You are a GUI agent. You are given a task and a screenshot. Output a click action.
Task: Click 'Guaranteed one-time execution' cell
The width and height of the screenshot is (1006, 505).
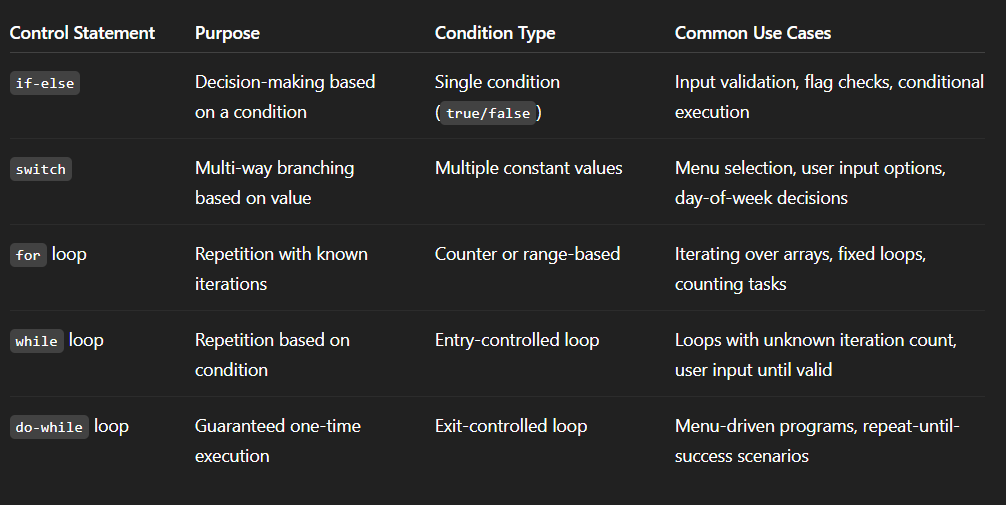click(x=278, y=441)
